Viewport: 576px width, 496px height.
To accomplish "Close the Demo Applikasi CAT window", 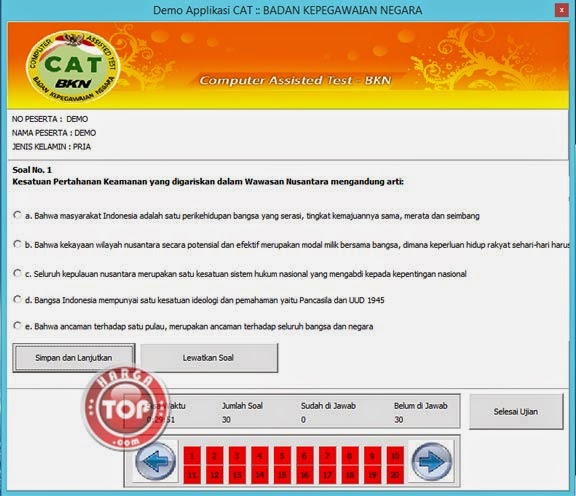I will point(561,10).
